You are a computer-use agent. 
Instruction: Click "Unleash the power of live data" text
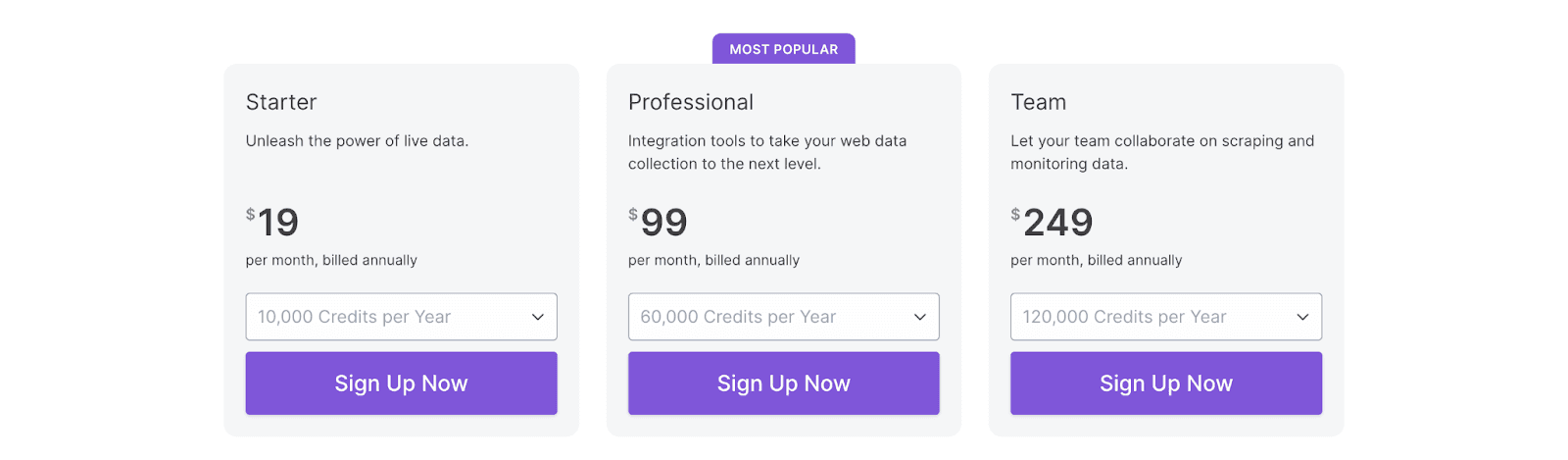(357, 141)
